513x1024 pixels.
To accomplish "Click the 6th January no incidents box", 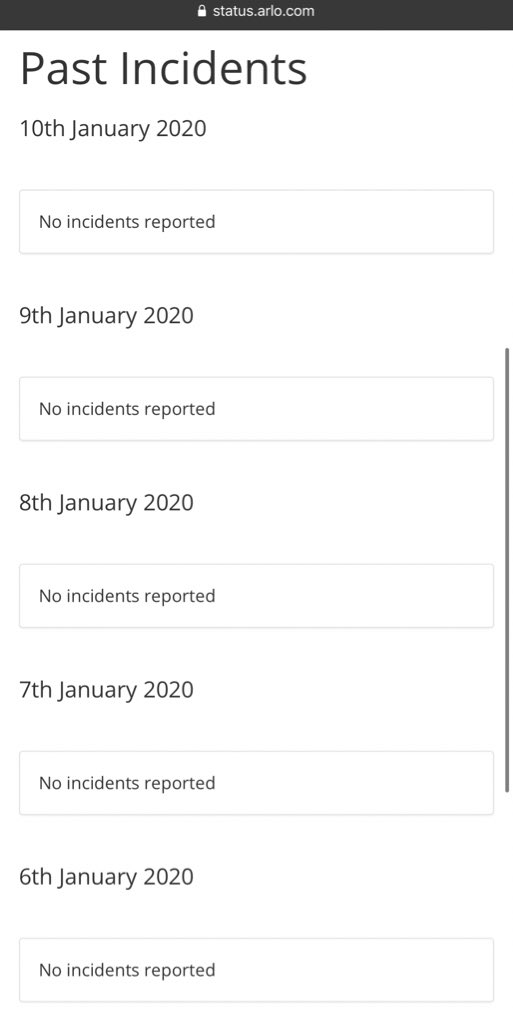I will click(x=256, y=970).
